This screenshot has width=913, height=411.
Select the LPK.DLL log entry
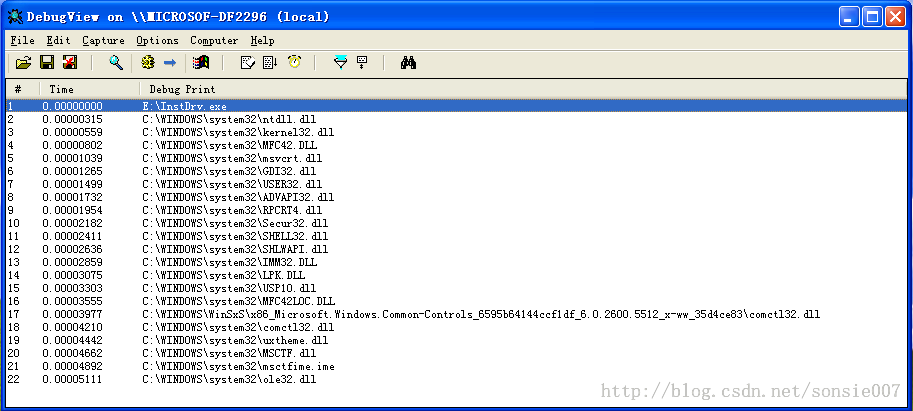pyautogui.click(x=456, y=275)
